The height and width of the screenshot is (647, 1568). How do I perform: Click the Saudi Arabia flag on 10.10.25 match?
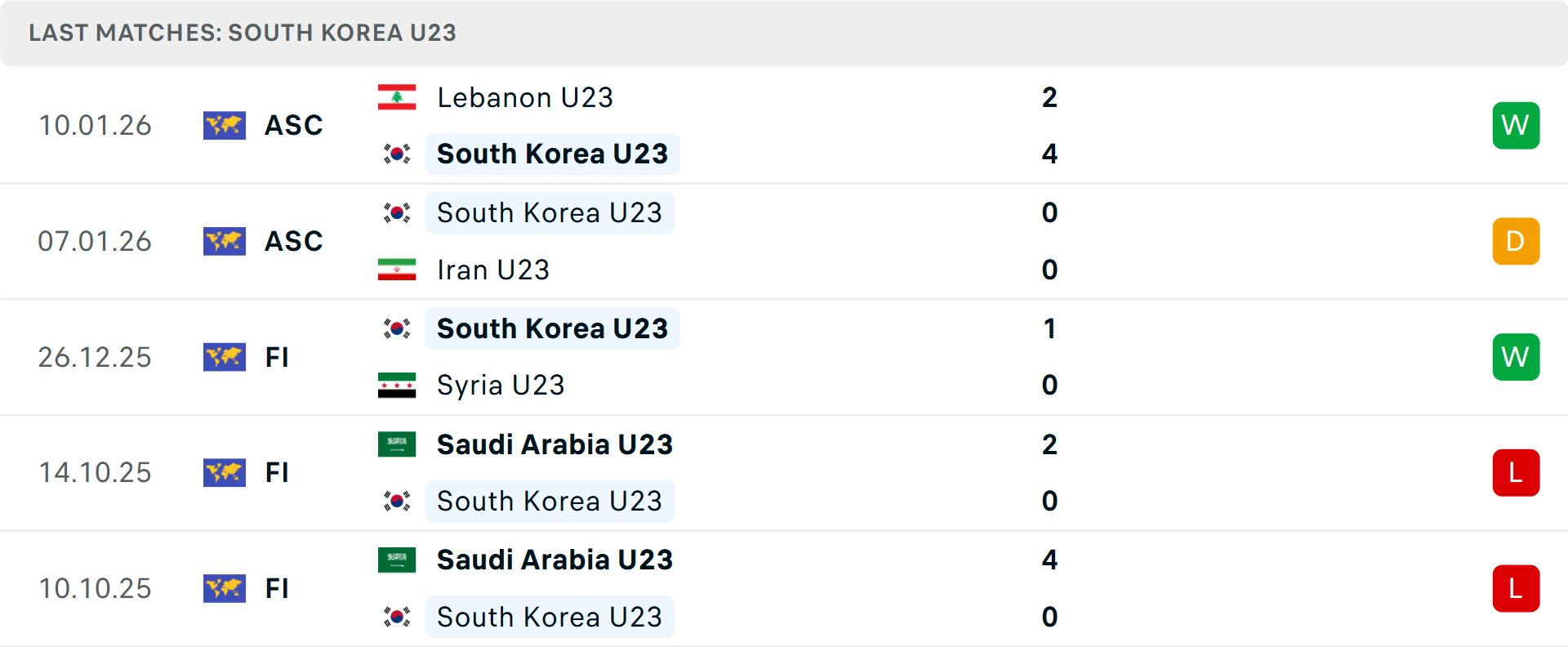[397, 560]
